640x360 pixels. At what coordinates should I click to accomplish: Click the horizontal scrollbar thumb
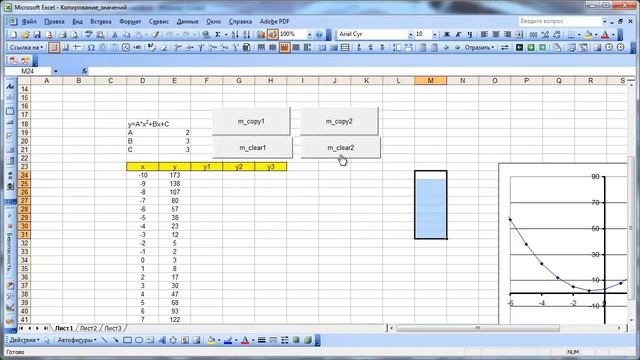coord(478,328)
